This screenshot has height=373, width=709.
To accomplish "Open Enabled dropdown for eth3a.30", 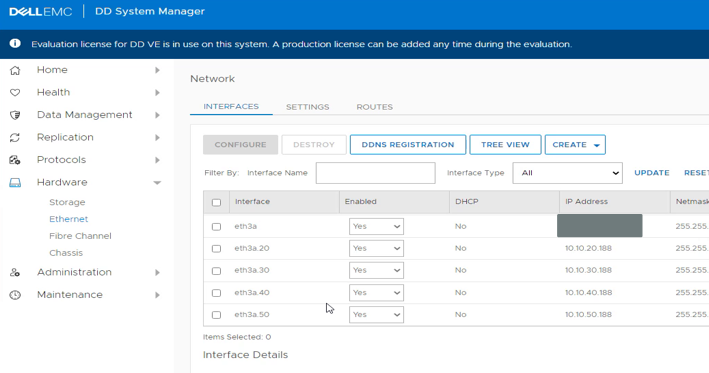I will coord(376,270).
